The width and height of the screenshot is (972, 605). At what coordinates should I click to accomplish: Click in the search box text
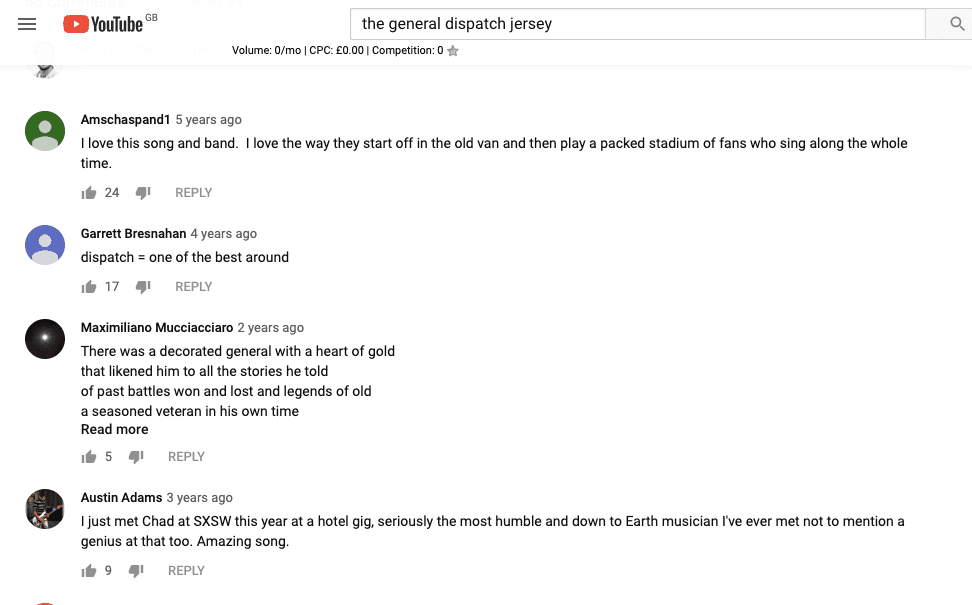point(637,24)
